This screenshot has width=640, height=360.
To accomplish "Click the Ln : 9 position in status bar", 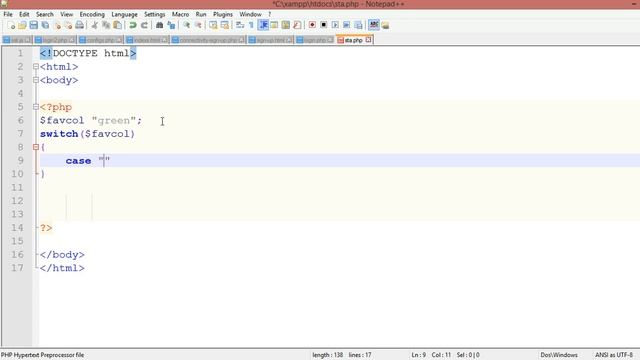I will point(418,355).
